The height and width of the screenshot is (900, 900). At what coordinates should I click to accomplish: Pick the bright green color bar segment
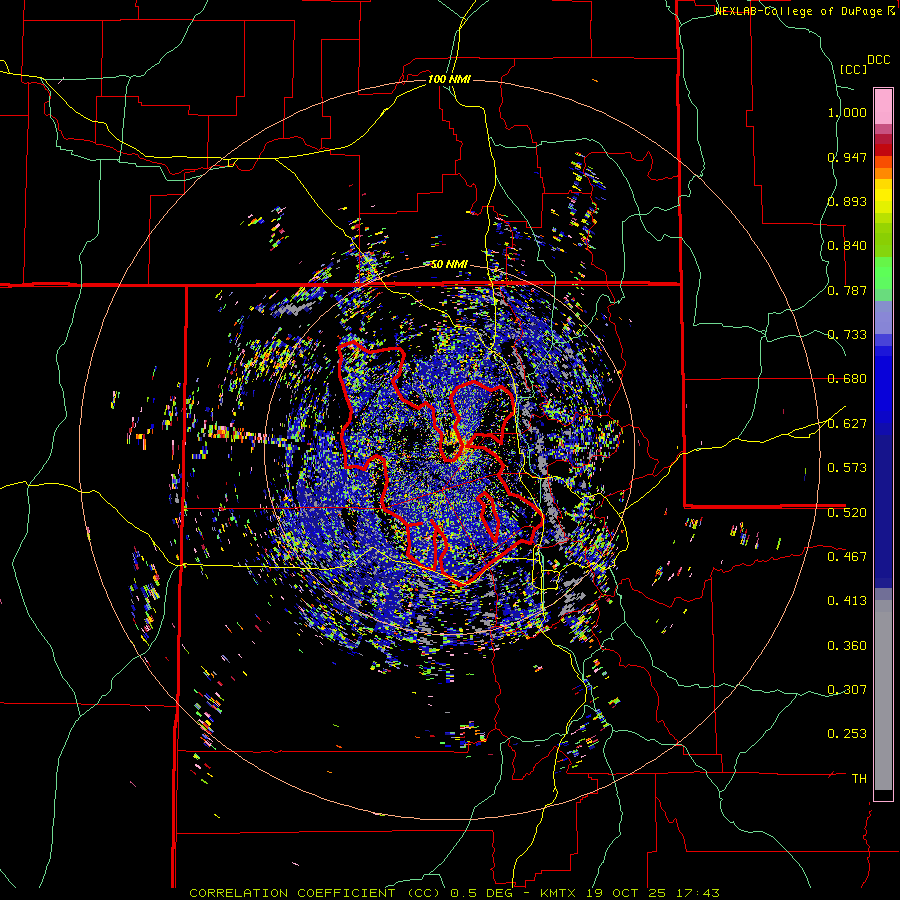(x=883, y=273)
